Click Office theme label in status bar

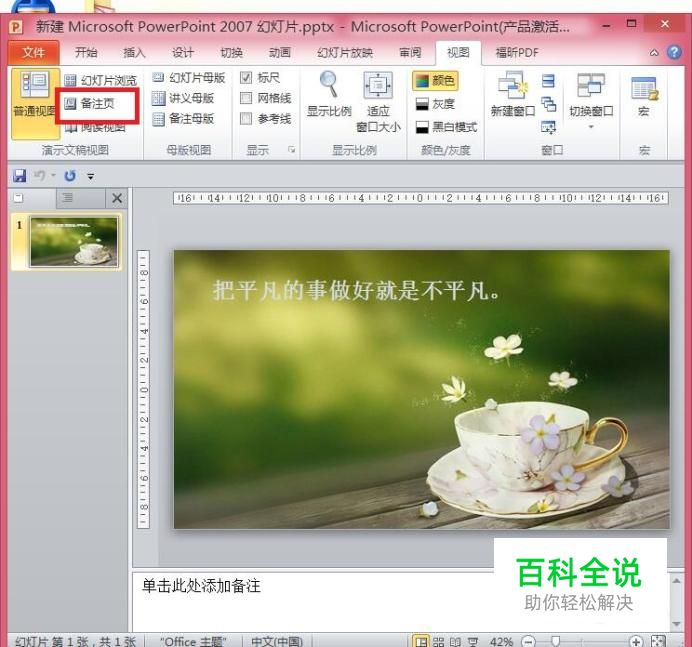[193, 641]
